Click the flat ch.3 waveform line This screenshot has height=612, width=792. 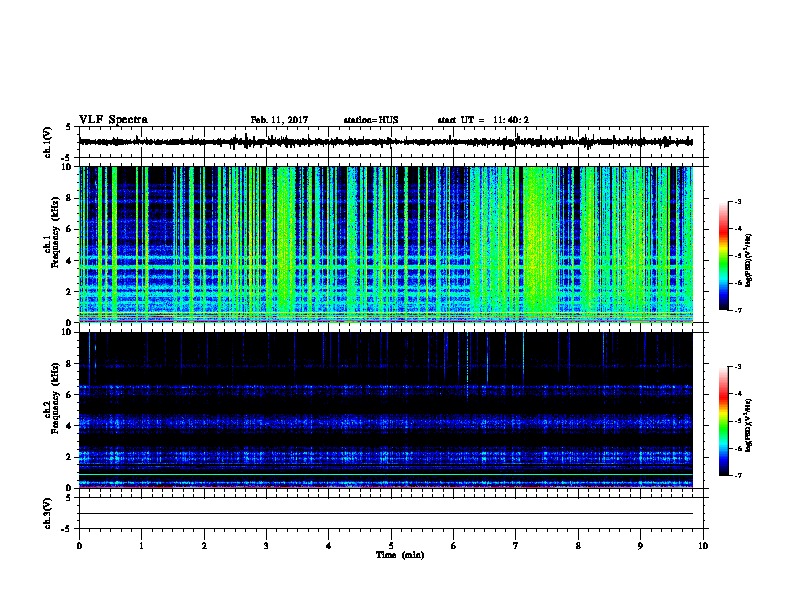coord(386,514)
